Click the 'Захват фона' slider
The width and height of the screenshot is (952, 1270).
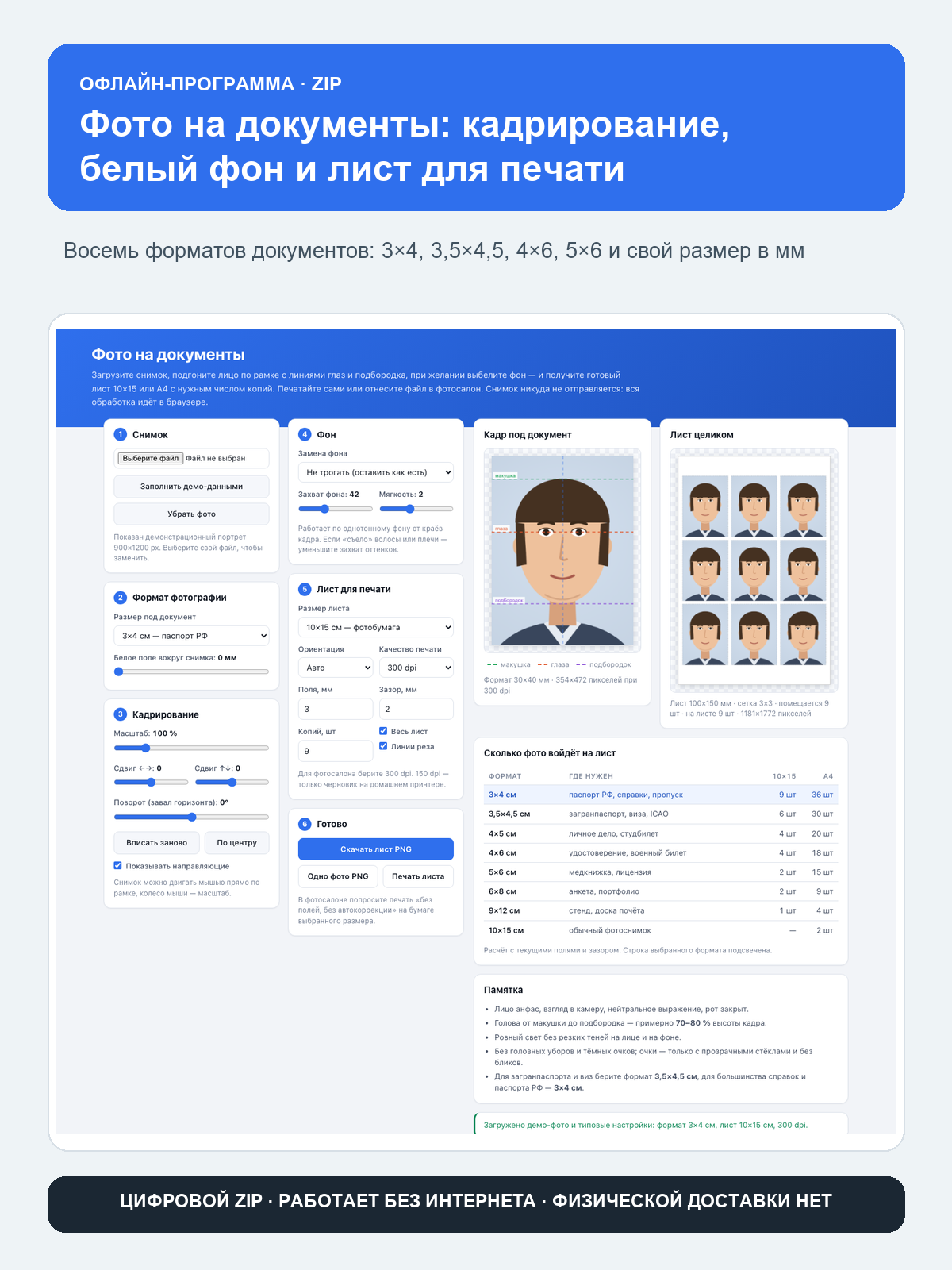(336, 509)
